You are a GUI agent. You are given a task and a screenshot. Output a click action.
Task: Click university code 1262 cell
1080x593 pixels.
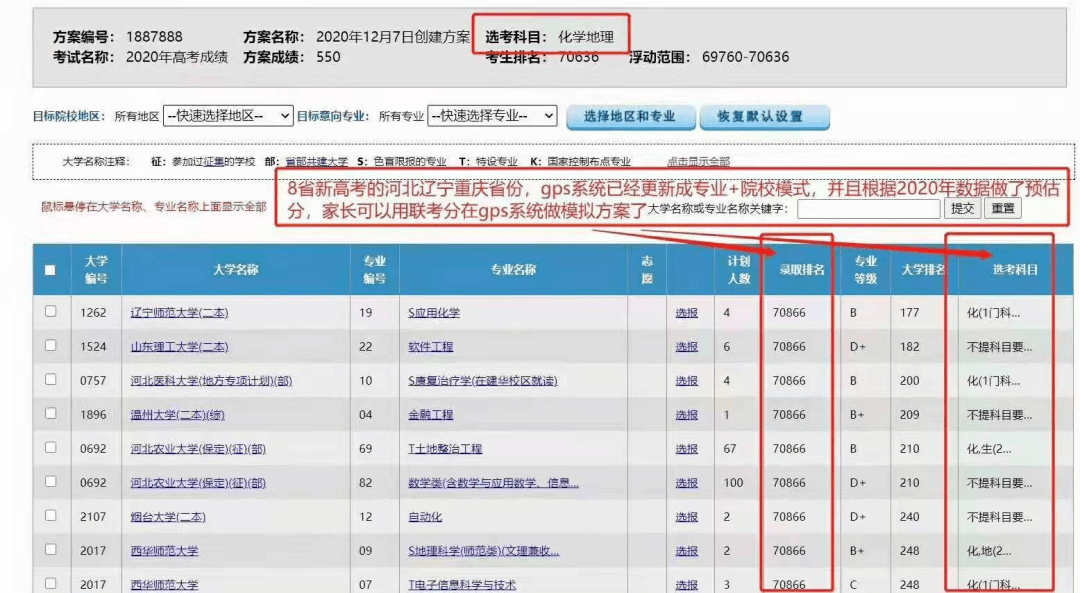click(93, 313)
